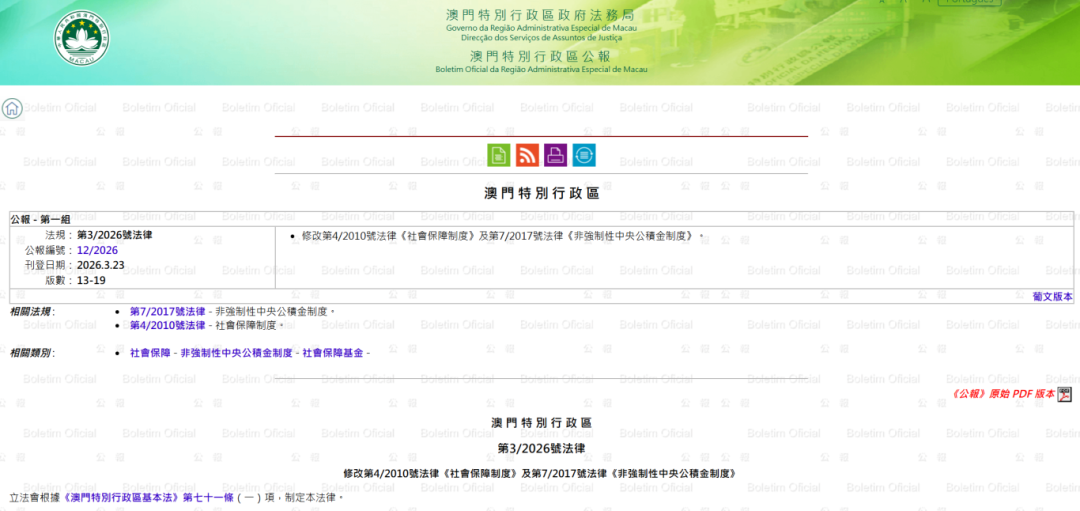
Task: Open the 《公報》原始 PDF 版本 link
Action: (x=1003, y=394)
